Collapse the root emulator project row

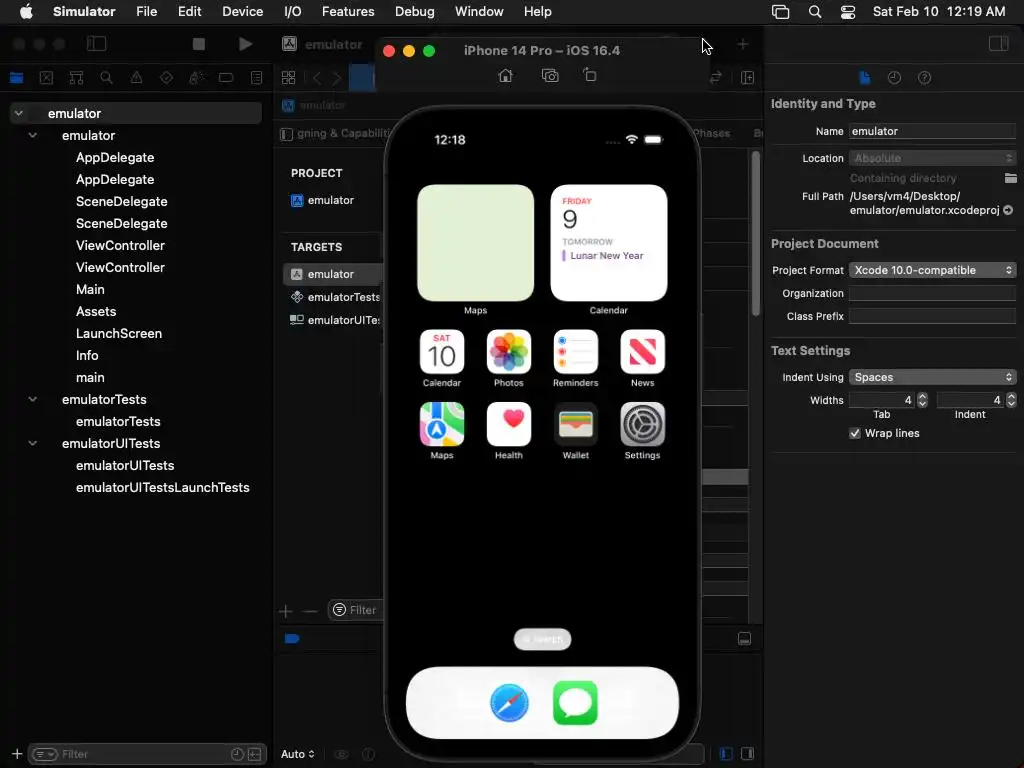[x=19, y=113]
